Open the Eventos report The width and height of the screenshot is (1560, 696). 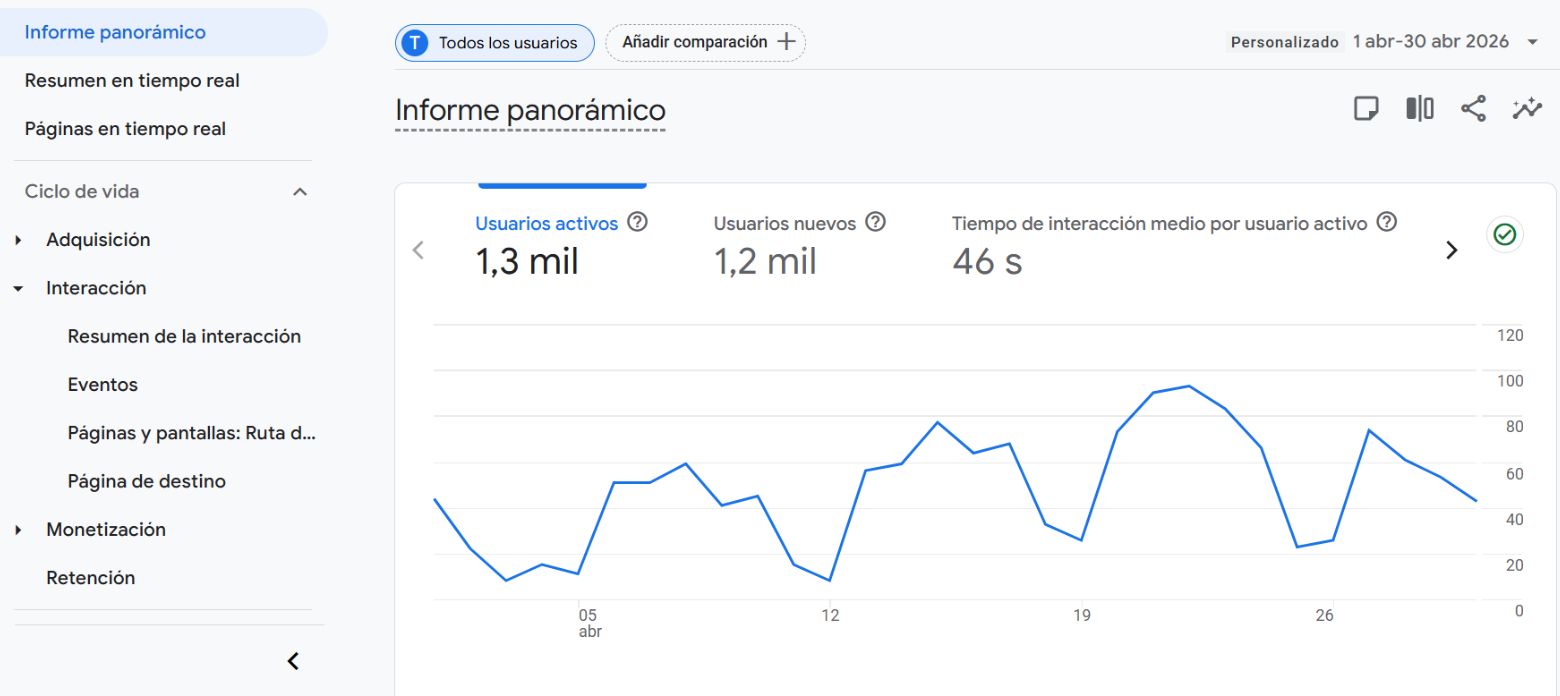[103, 384]
